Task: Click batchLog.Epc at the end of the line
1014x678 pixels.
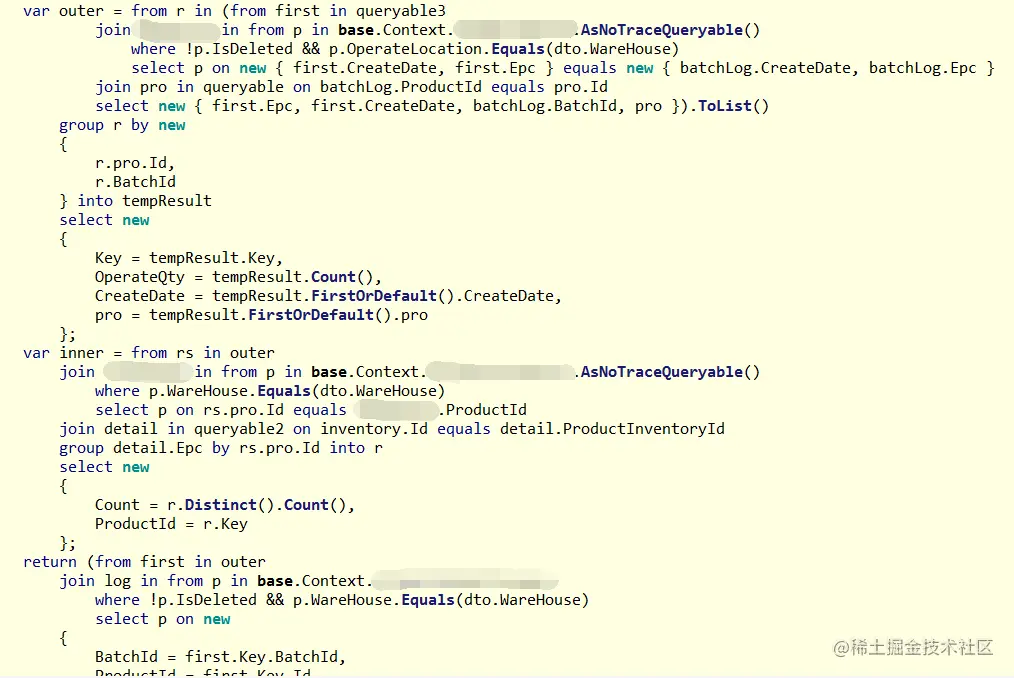Action: coord(922,68)
